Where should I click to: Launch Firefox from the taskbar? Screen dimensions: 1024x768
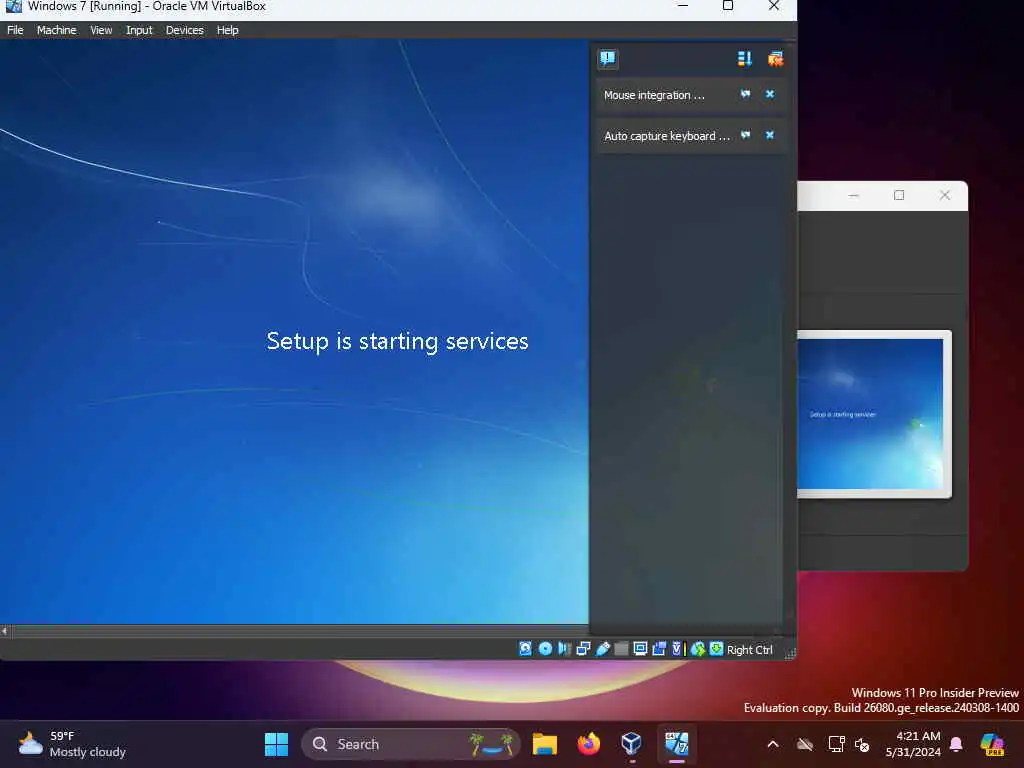pyautogui.click(x=588, y=744)
